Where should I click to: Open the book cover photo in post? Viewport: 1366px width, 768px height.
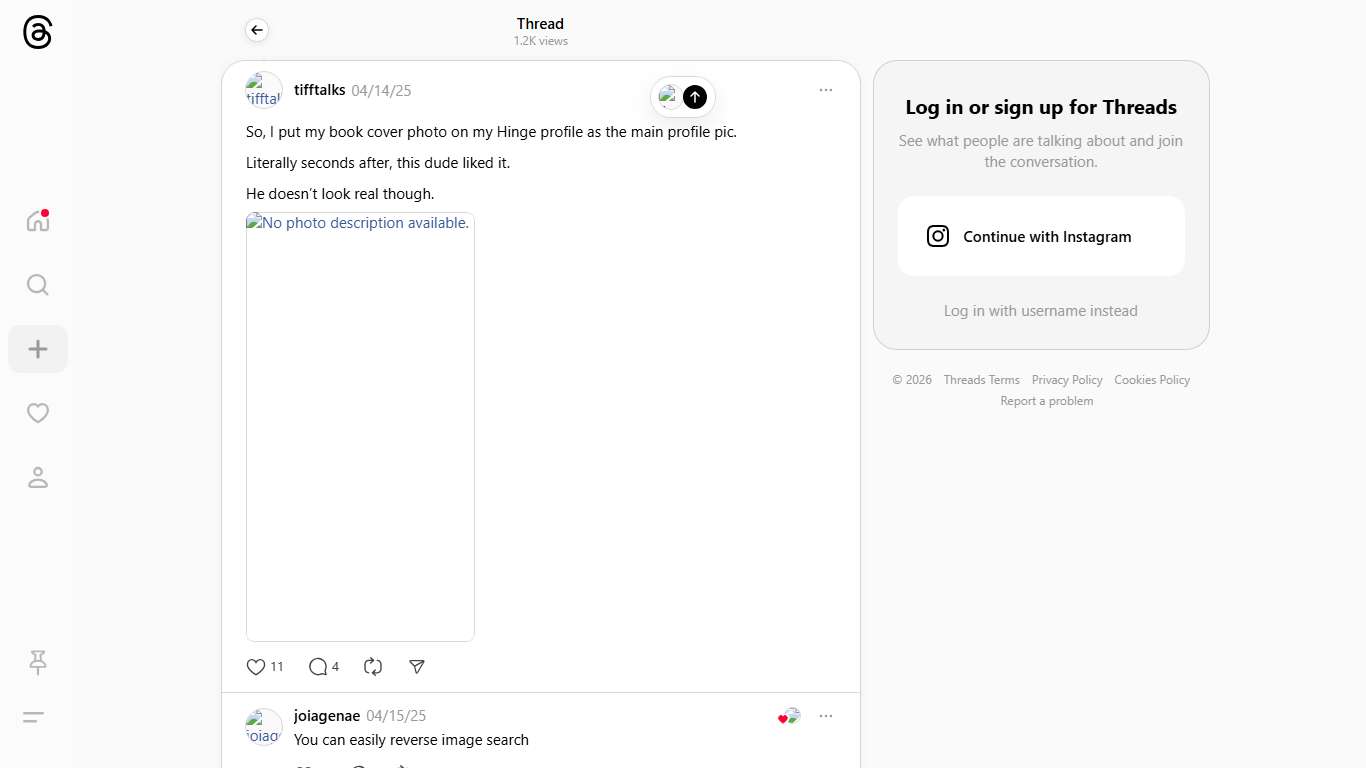(360, 427)
